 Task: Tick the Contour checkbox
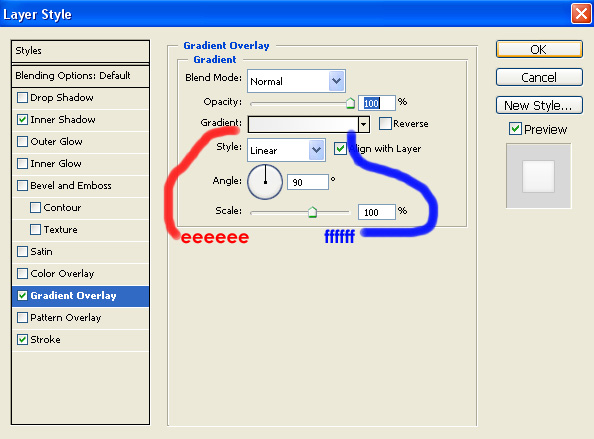click(x=35, y=208)
